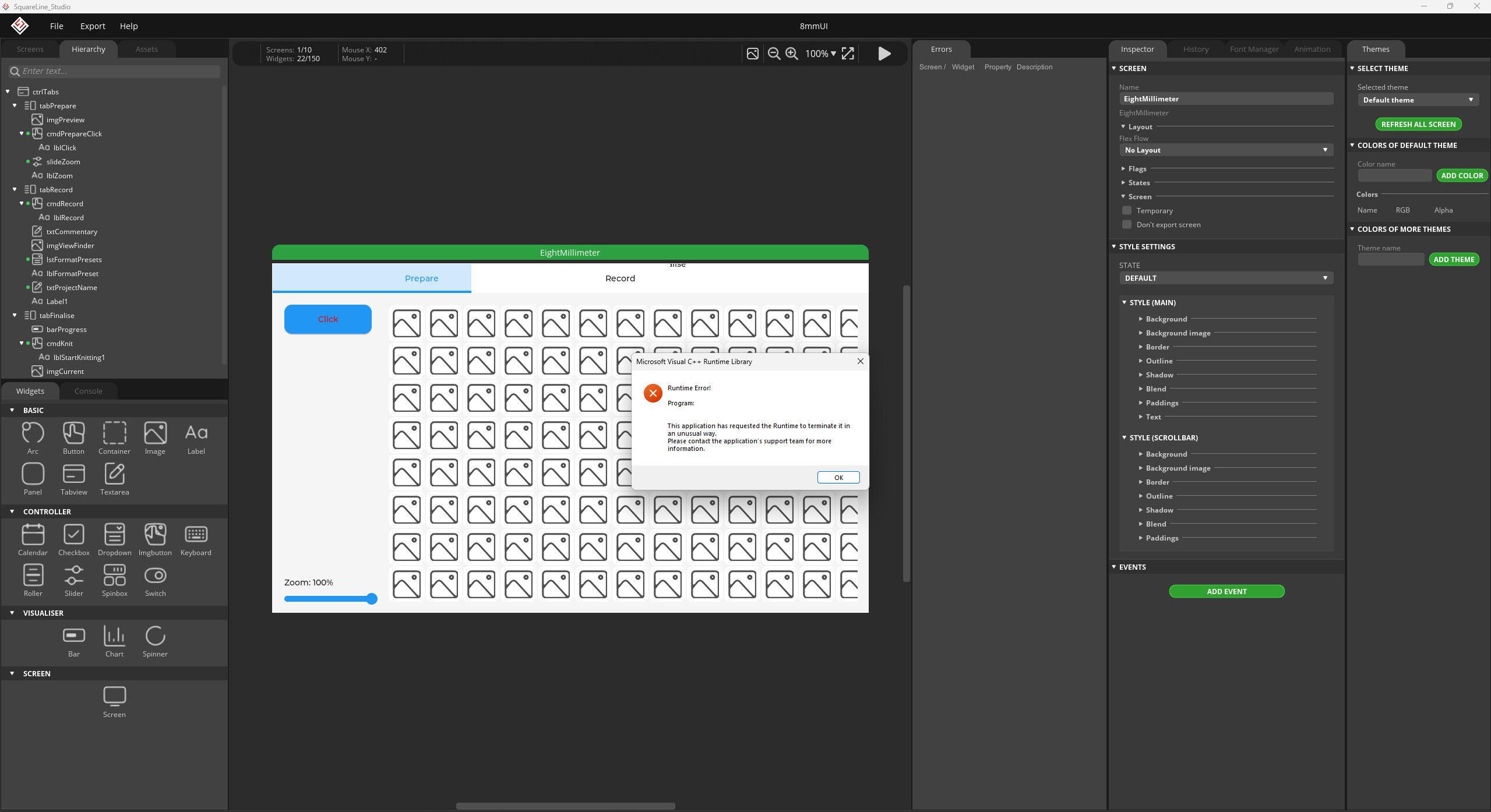Open the Default theme dropdown
The width and height of the screenshot is (1491, 812).
(1418, 100)
